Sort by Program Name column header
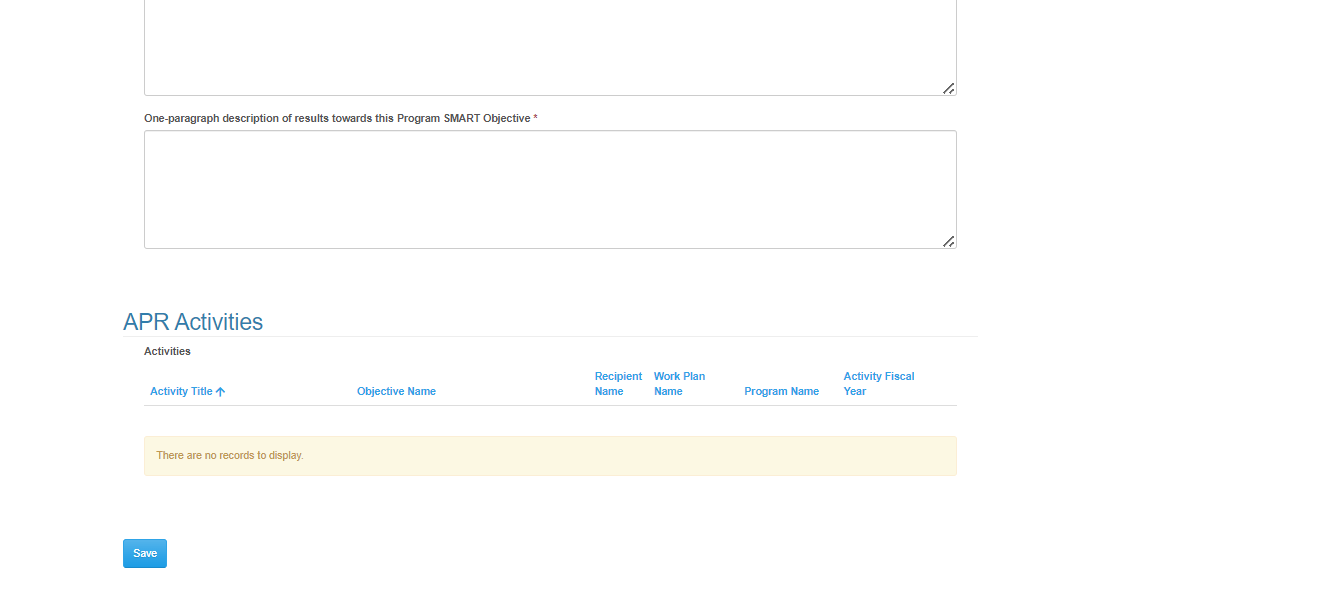The width and height of the screenshot is (1324, 594). click(x=782, y=391)
